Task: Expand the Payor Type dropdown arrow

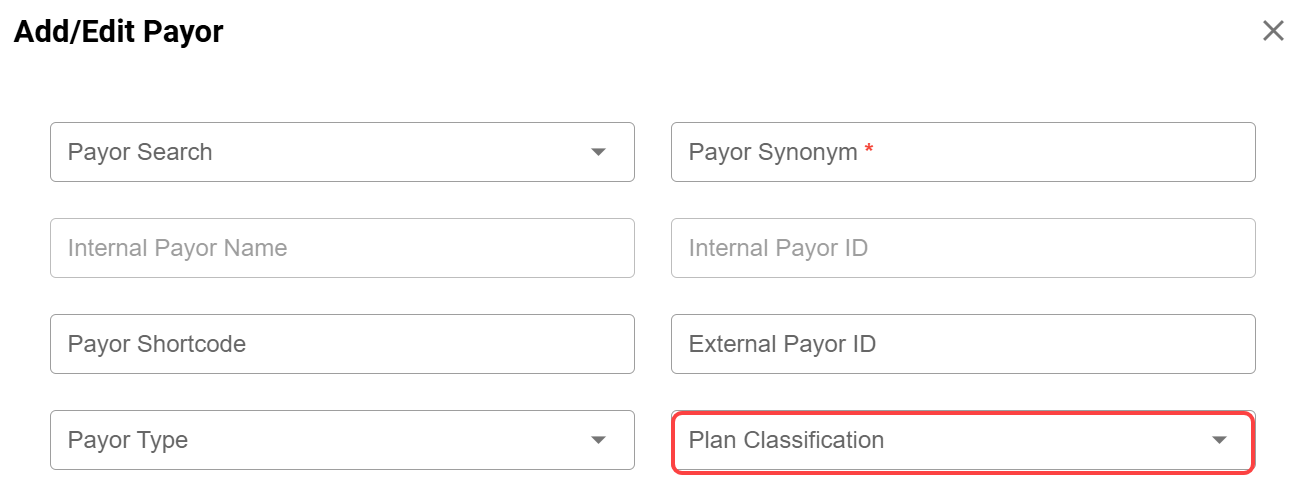Action: [x=598, y=440]
